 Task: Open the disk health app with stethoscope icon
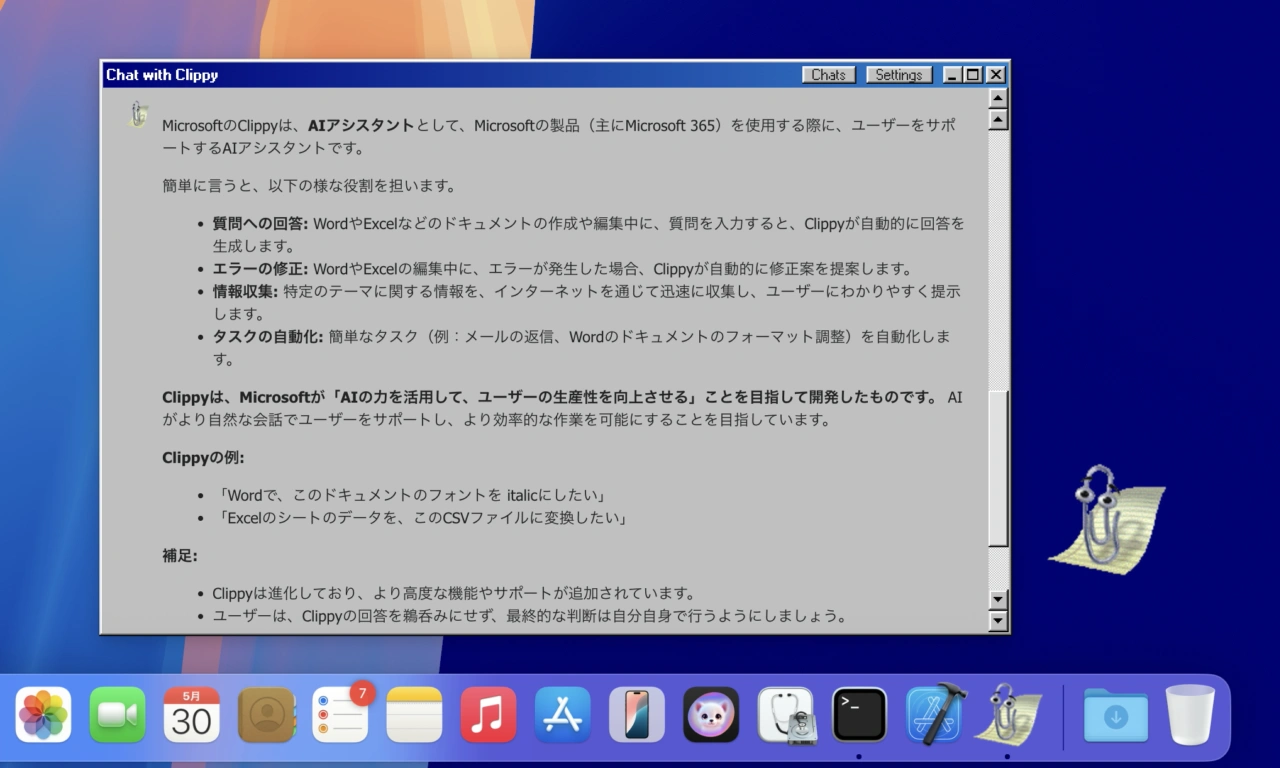pyautogui.click(x=785, y=714)
